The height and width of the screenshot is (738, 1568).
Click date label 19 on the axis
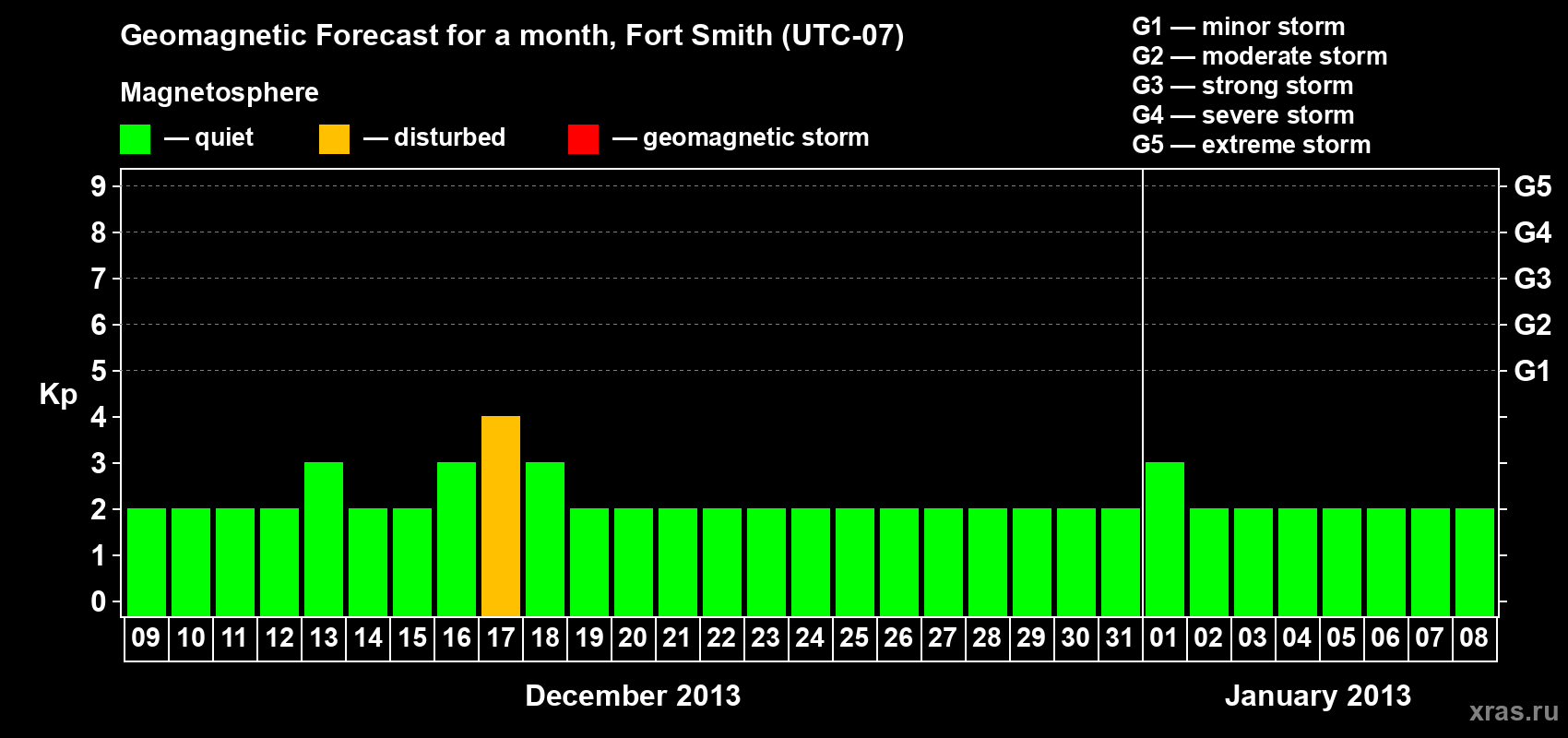tap(589, 637)
